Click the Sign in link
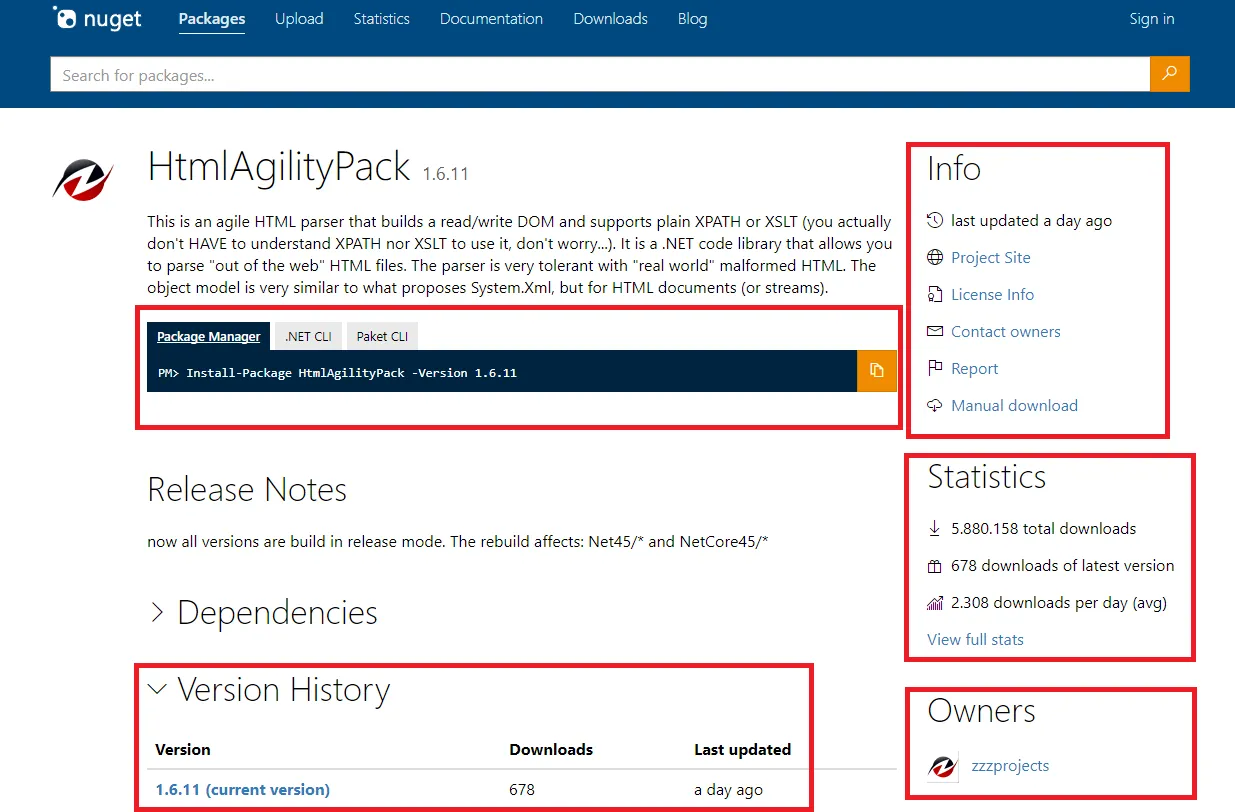This screenshot has height=812, width=1235. coord(1152,19)
